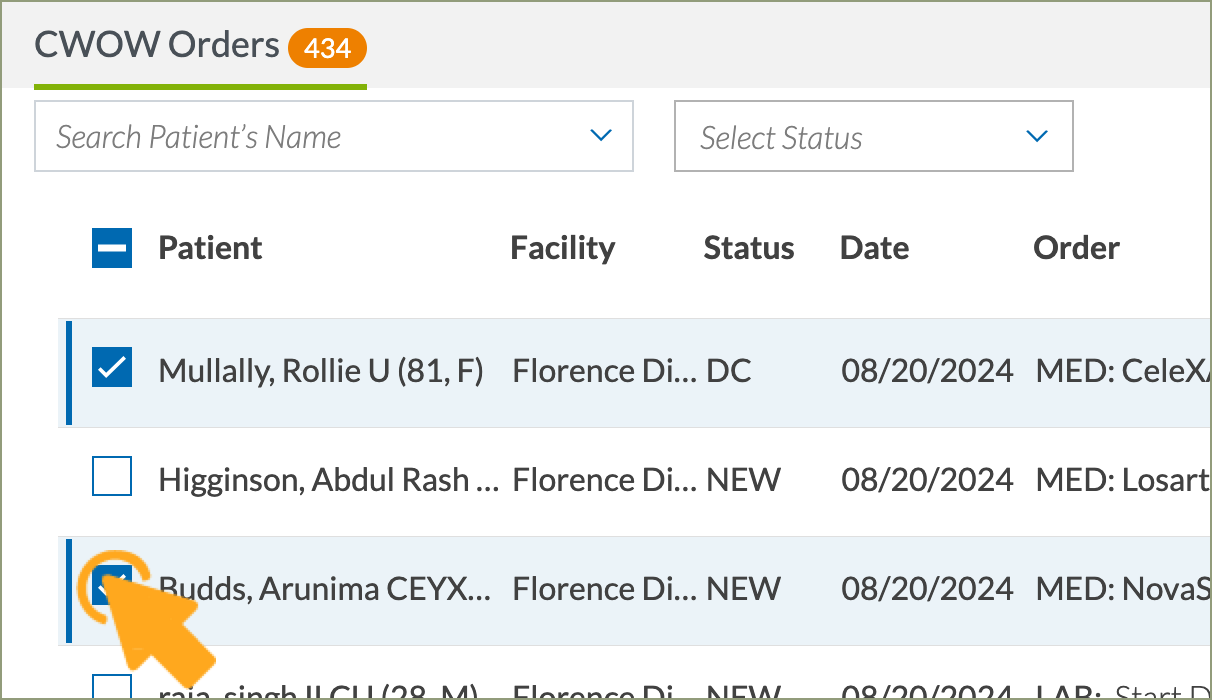Uncheck the Mullally, Rollie U row checkbox
The image size is (1212, 700).
[112, 371]
